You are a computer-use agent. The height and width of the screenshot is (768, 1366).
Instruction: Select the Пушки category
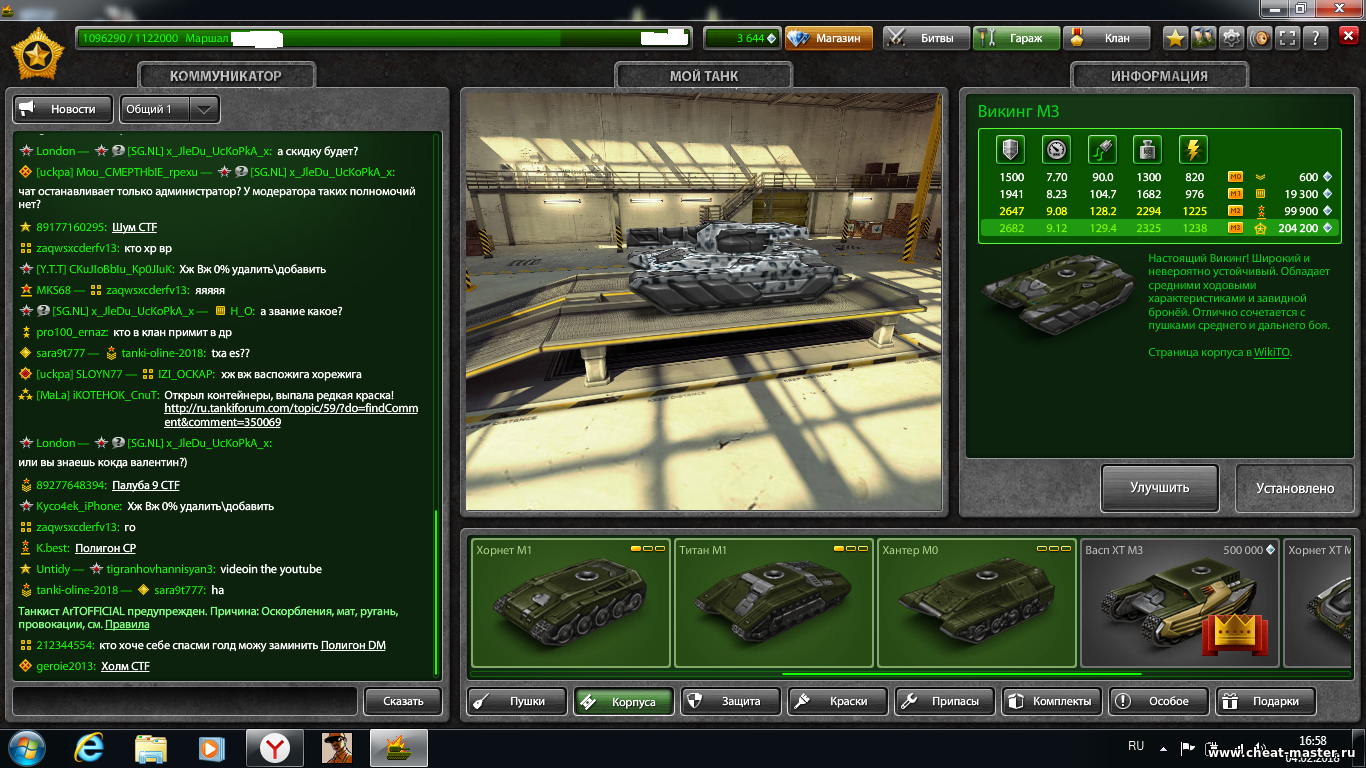pyautogui.click(x=516, y=701)
